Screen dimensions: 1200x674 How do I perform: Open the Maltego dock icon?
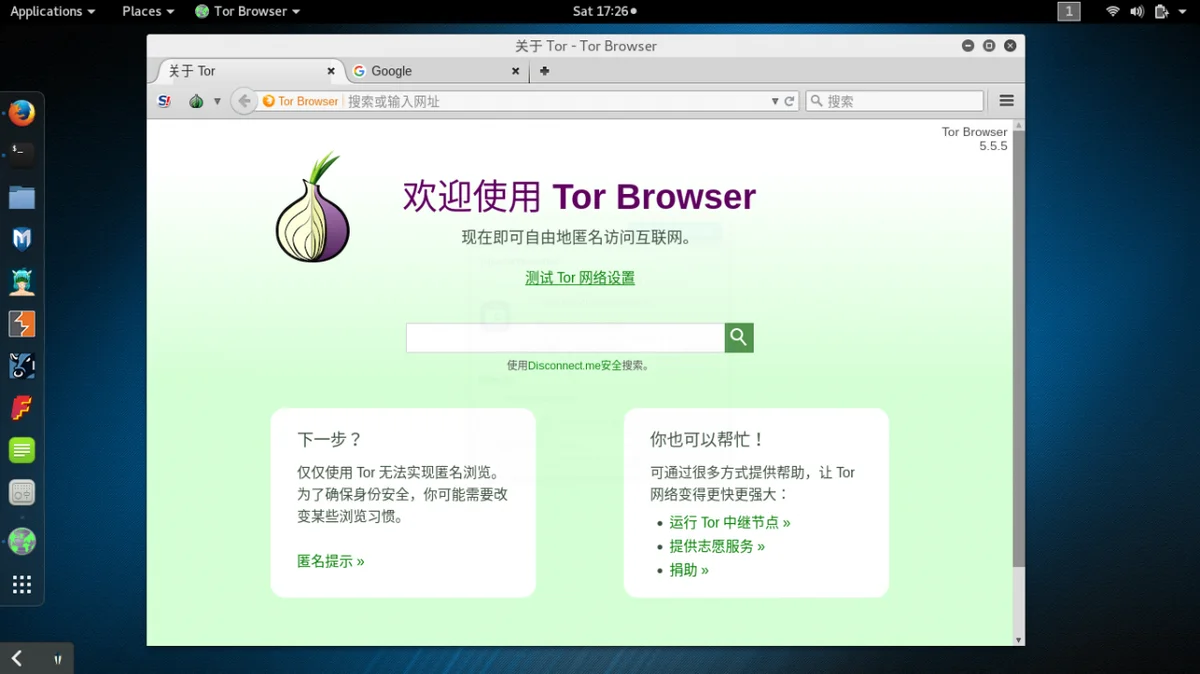[x=22, y=366]
